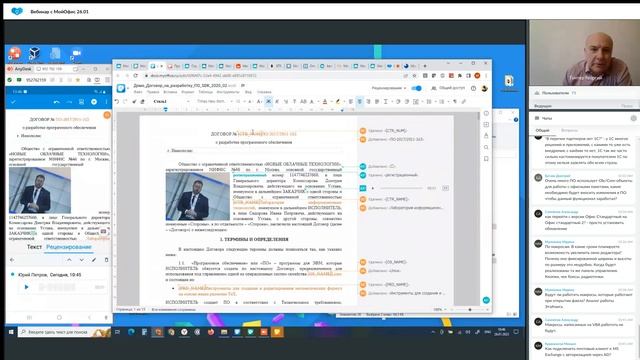Open the Рецензирование mode dropdown

tap(389, 88)
